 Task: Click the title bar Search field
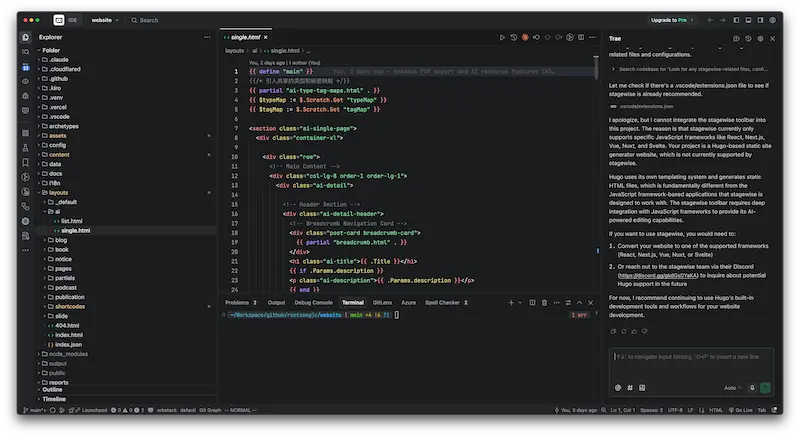(144, 20)
